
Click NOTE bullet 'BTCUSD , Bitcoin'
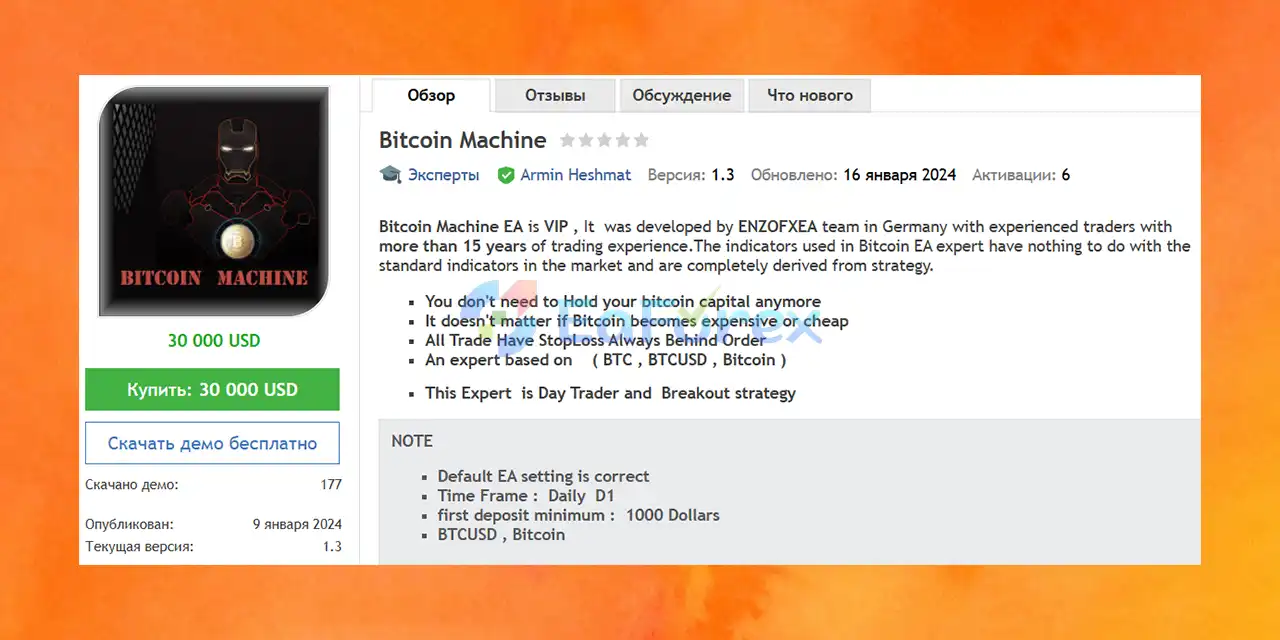501,535
